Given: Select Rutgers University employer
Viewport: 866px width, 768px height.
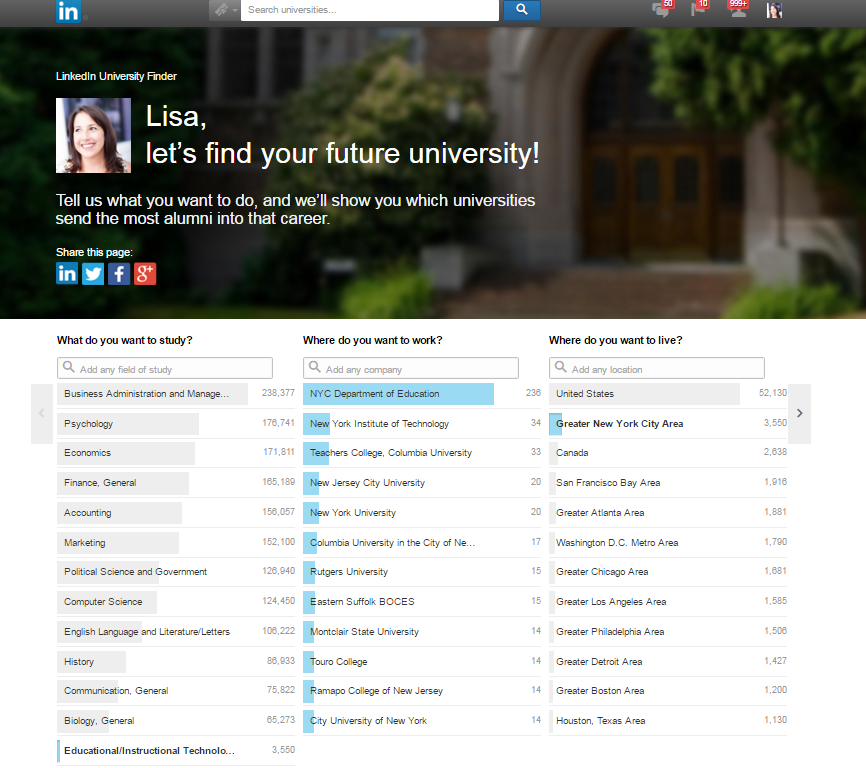Looking at the screenshot, I should click(422, 572).
